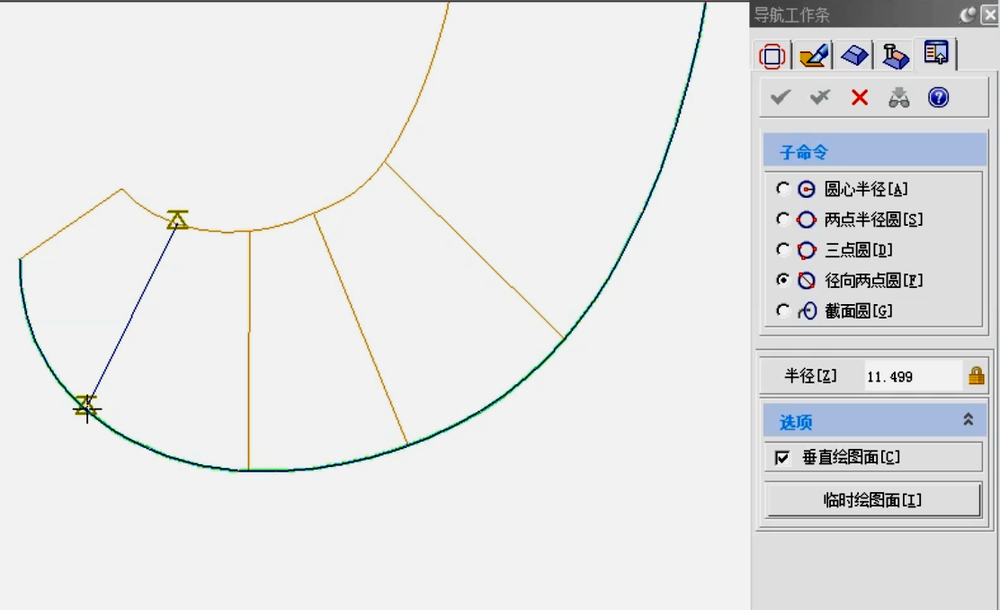
Task: Click the radial two-point circle icon
Action: coord(807,281)
